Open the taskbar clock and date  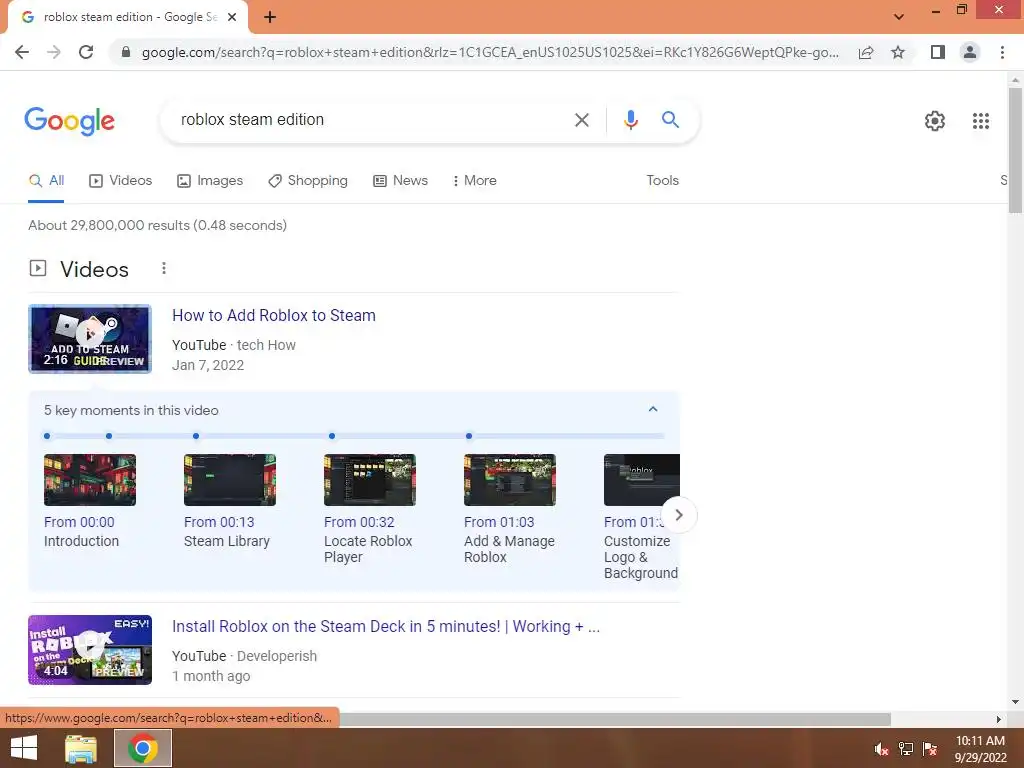click(980, 749)
